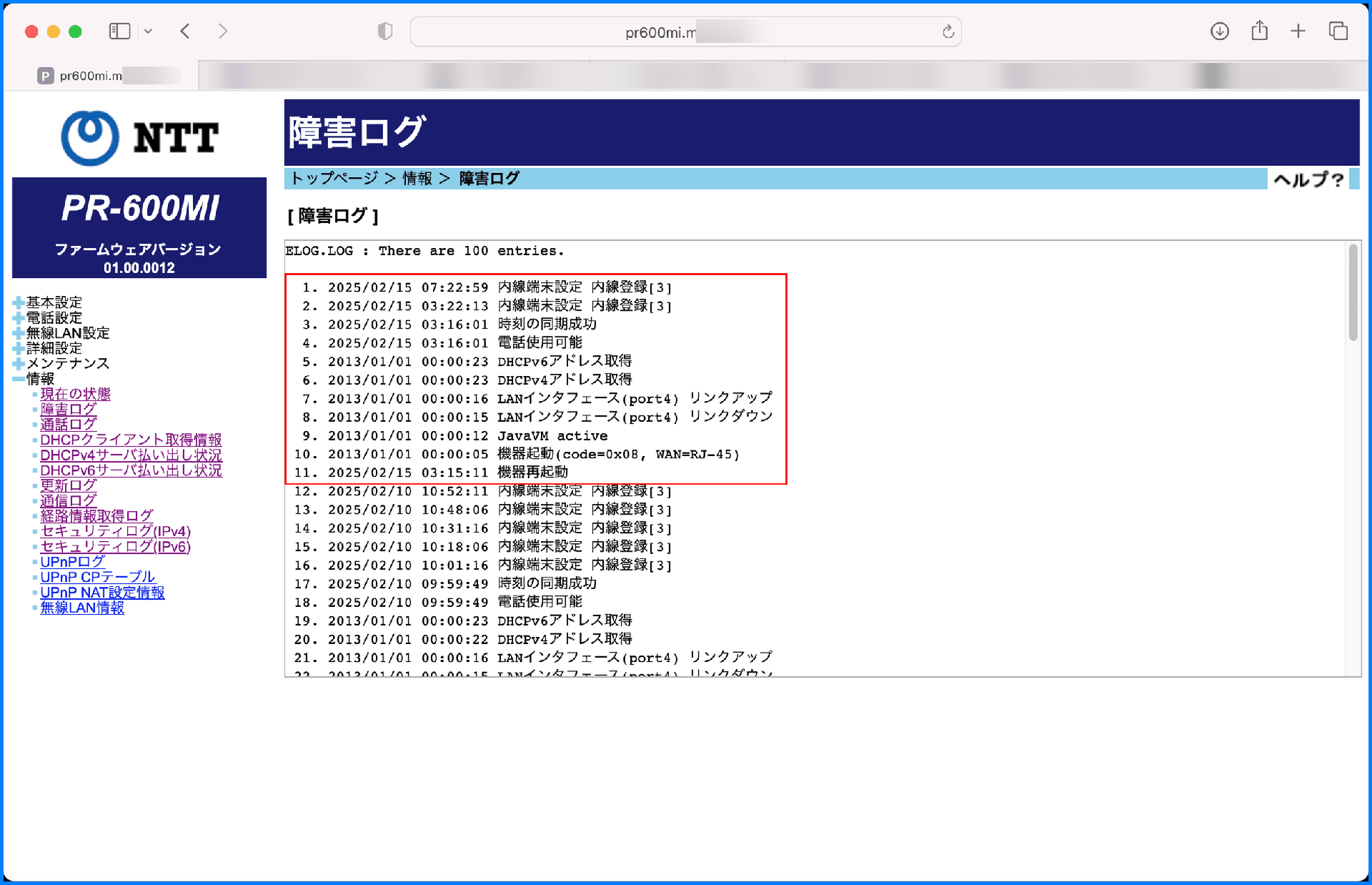
Task: Open the 無線LAN情報 link
Action: [82, 608]
